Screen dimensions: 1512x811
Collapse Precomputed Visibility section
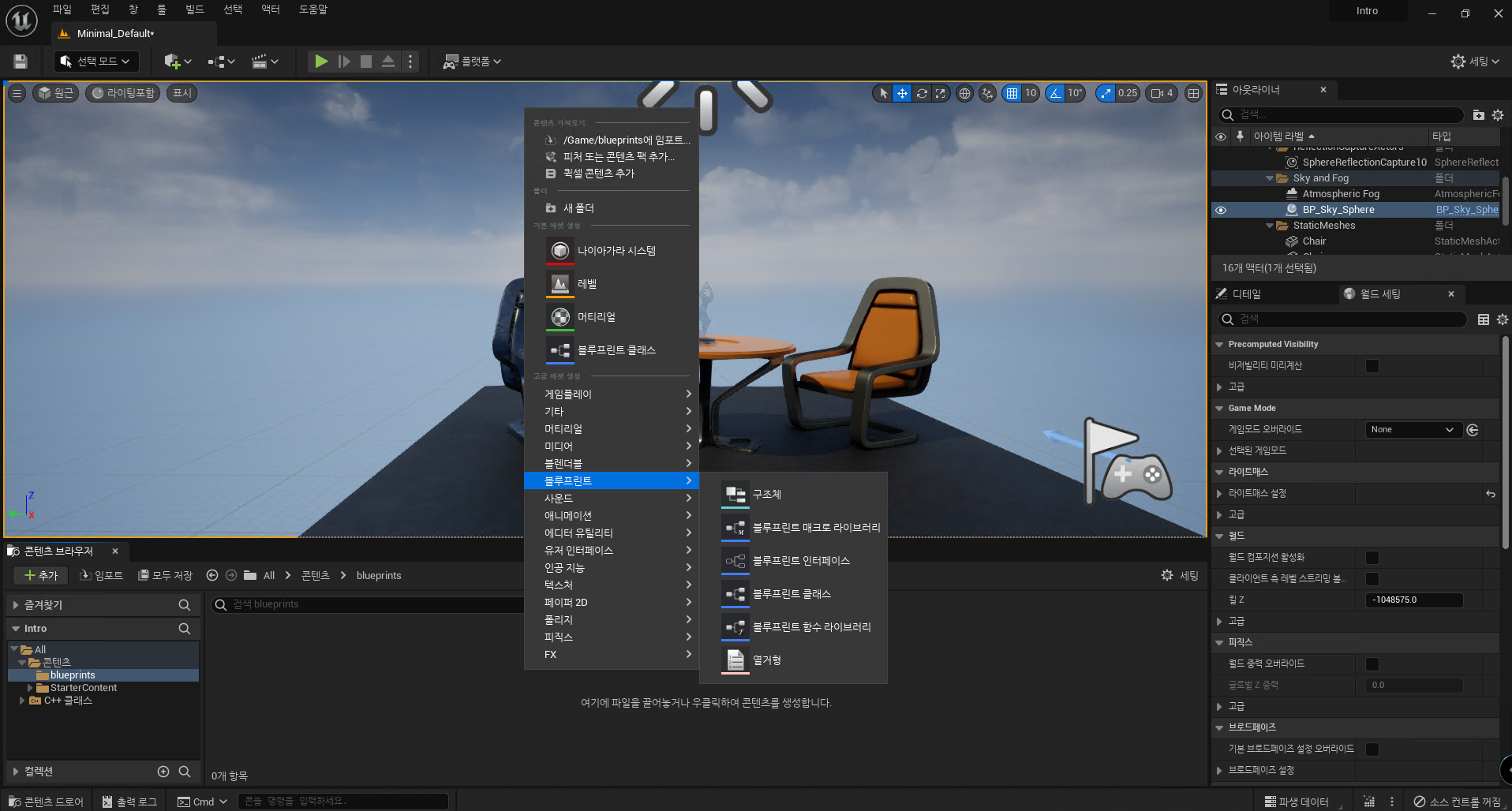click(x=1219, y=345)
